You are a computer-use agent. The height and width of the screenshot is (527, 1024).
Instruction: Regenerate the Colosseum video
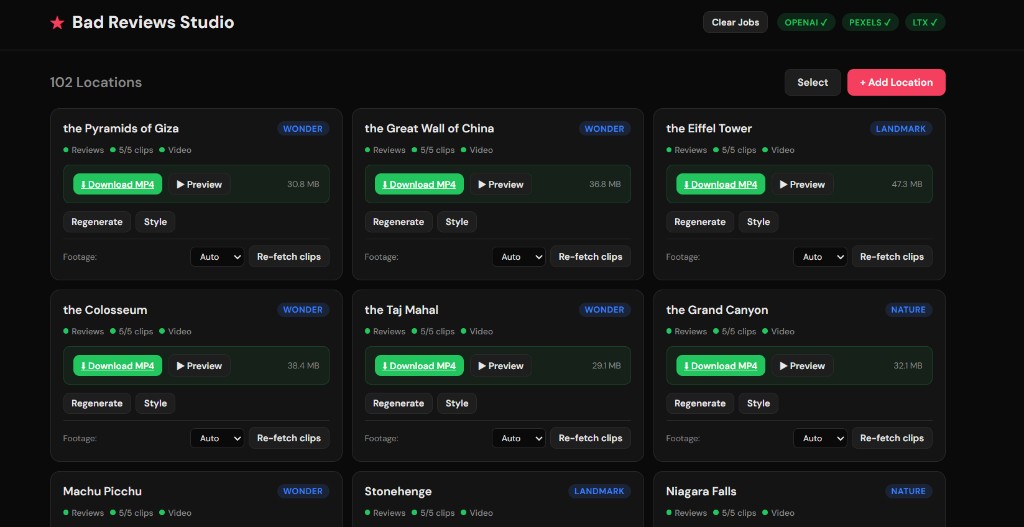tap(97, 404)
